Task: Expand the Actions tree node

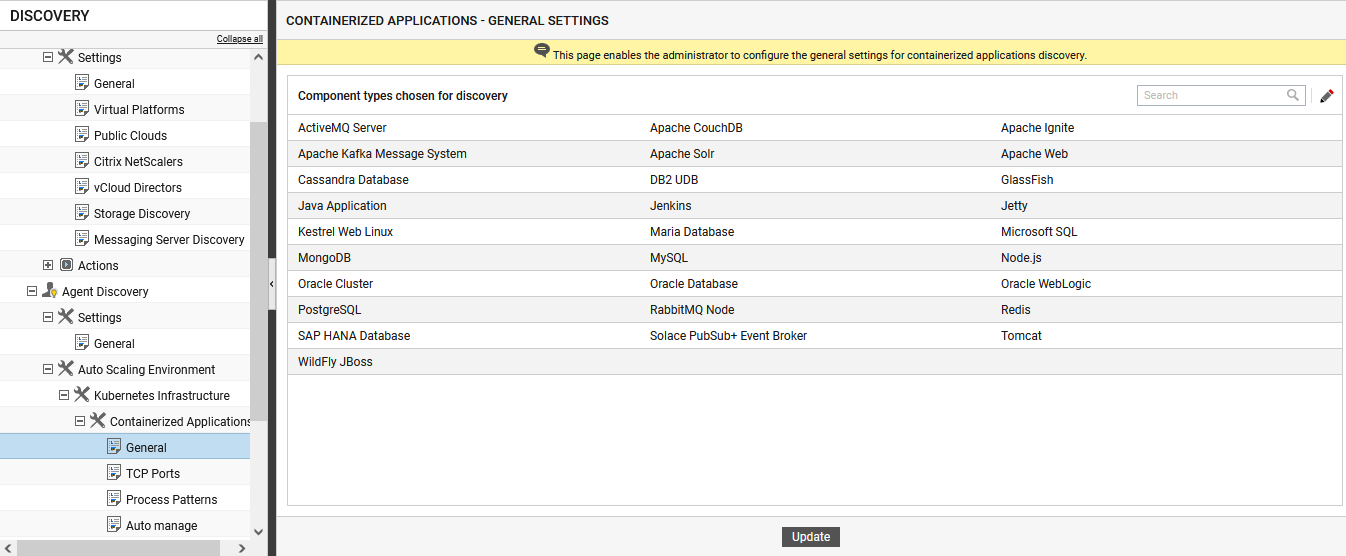Action: pyautogui.click(x=48, y=265)
